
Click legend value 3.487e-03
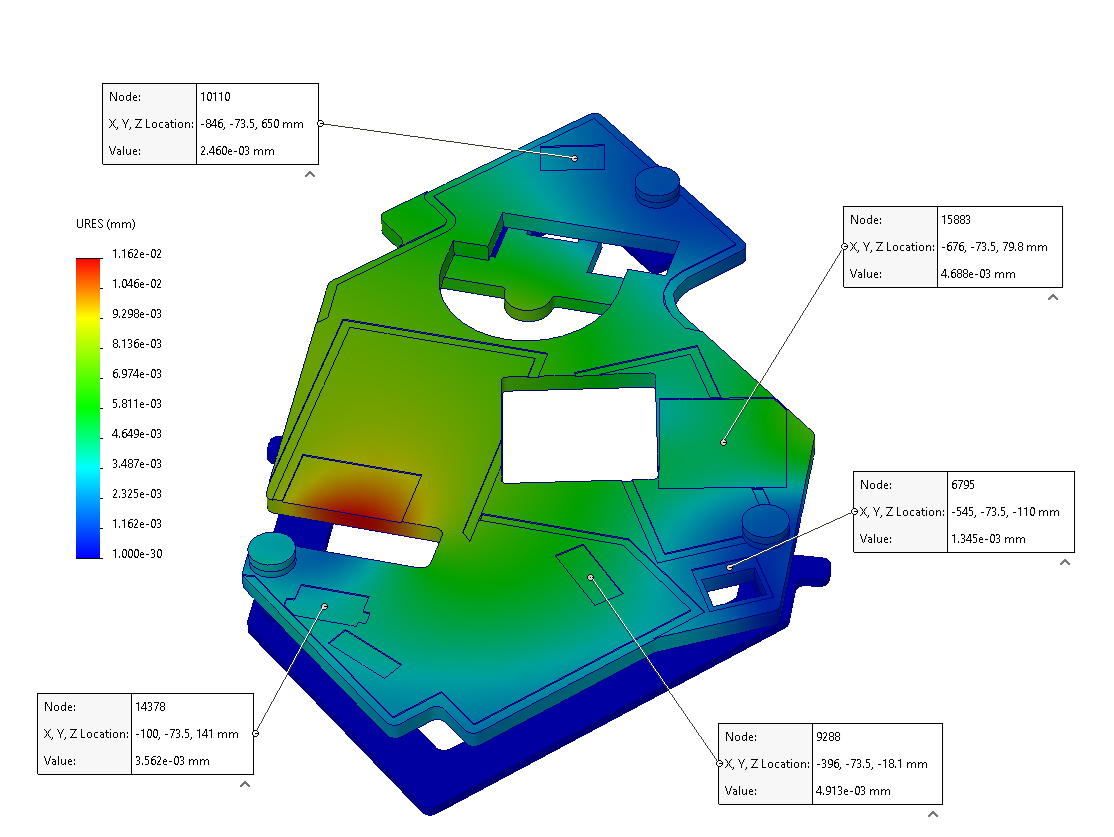(136, 463)
